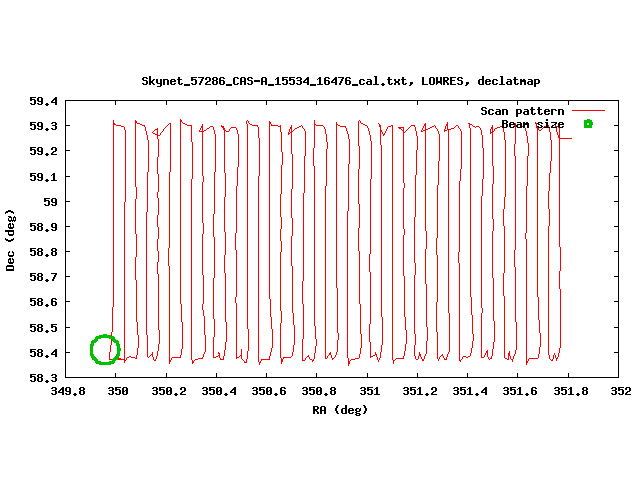Click the small green Beam size legend marker
This screenshot has height=480, width=640.
pyautogui.click(x=588, y=124)
